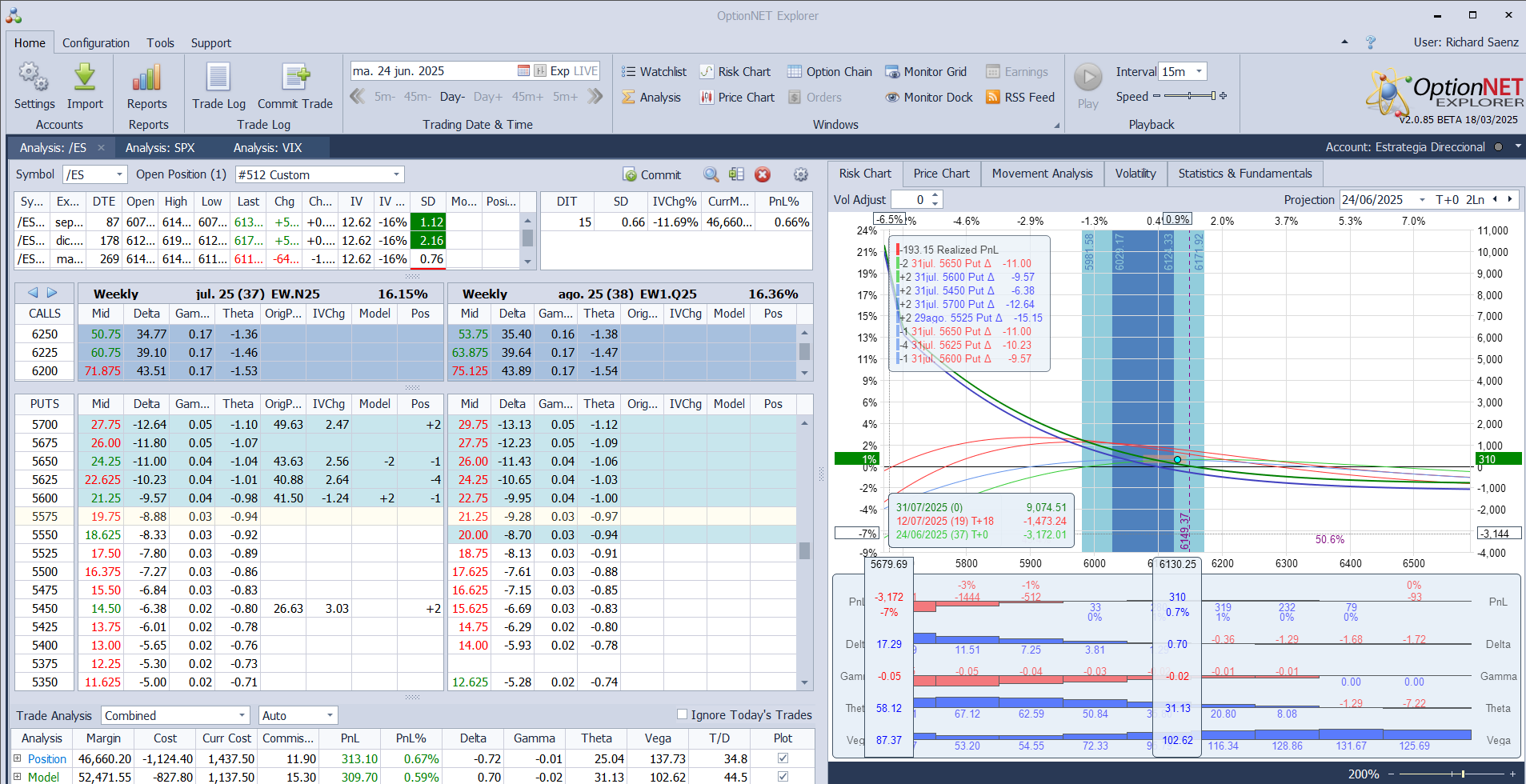This screenshot has height=784, width=1526.
Task: Switch to the Analysis: SPX tab
Action: click(160, 148)
